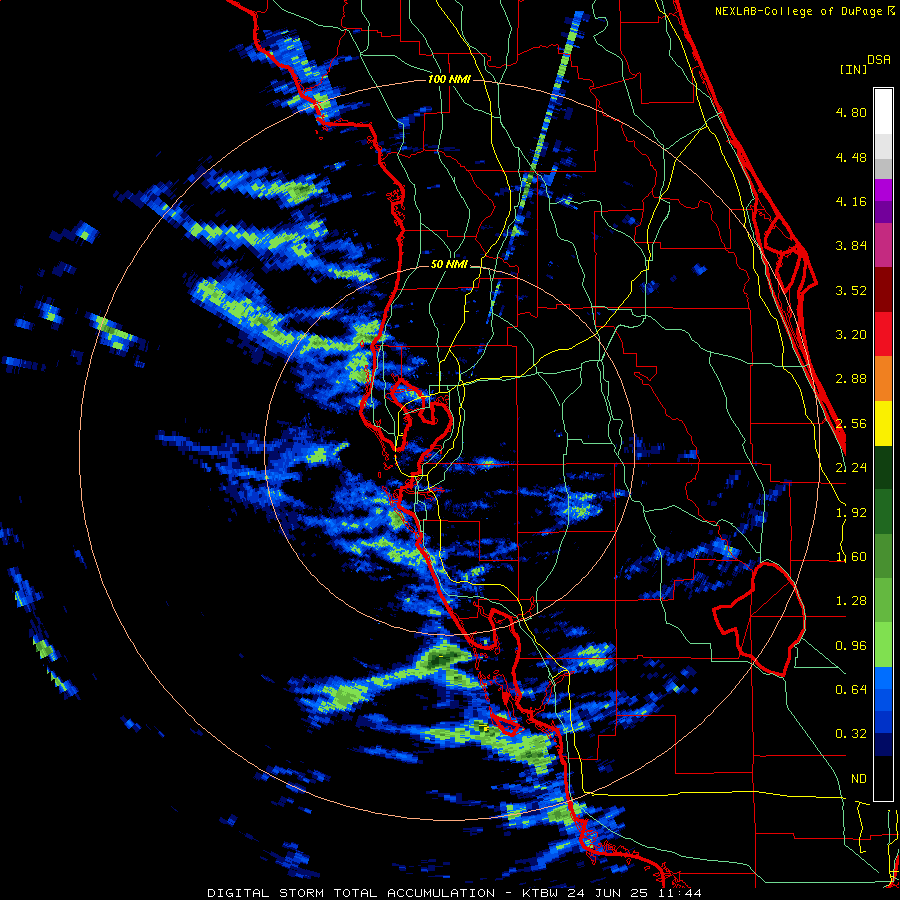Click the [IN] units label
Viewport: 900px width, 900px height.
point(854,69)
